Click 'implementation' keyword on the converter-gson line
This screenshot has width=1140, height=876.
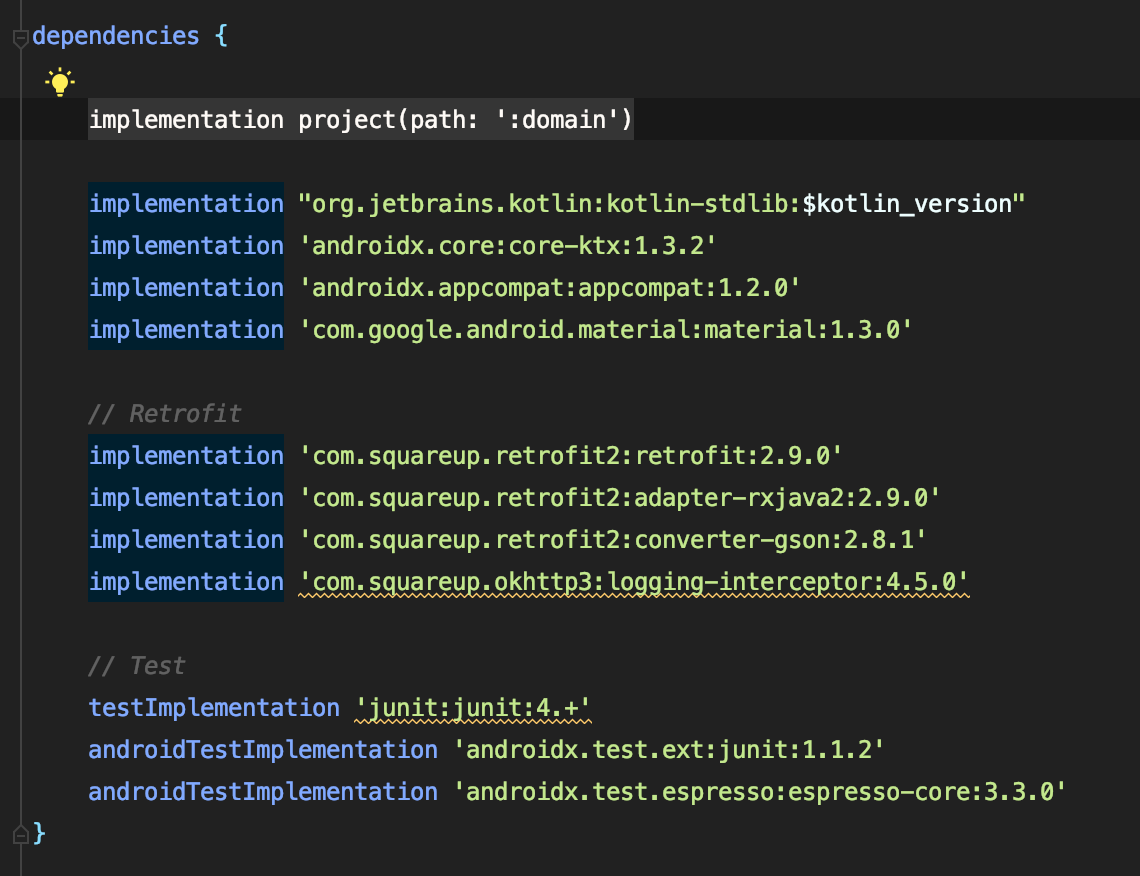pos(186,540)
